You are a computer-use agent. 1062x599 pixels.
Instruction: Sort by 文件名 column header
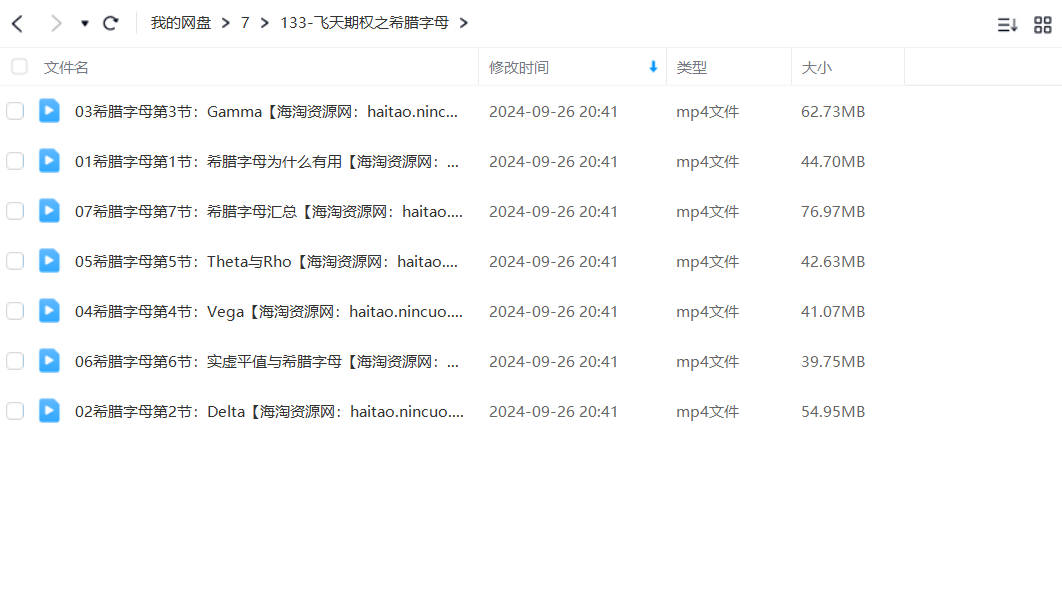tap(66, 68)
